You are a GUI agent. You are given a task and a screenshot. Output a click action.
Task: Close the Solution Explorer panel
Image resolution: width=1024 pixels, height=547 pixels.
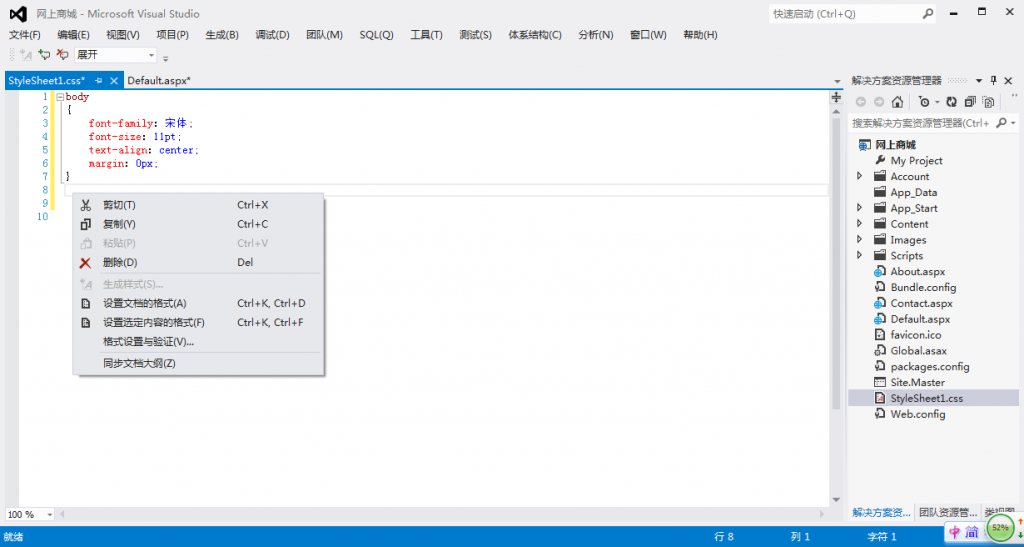click(1008, 80)
